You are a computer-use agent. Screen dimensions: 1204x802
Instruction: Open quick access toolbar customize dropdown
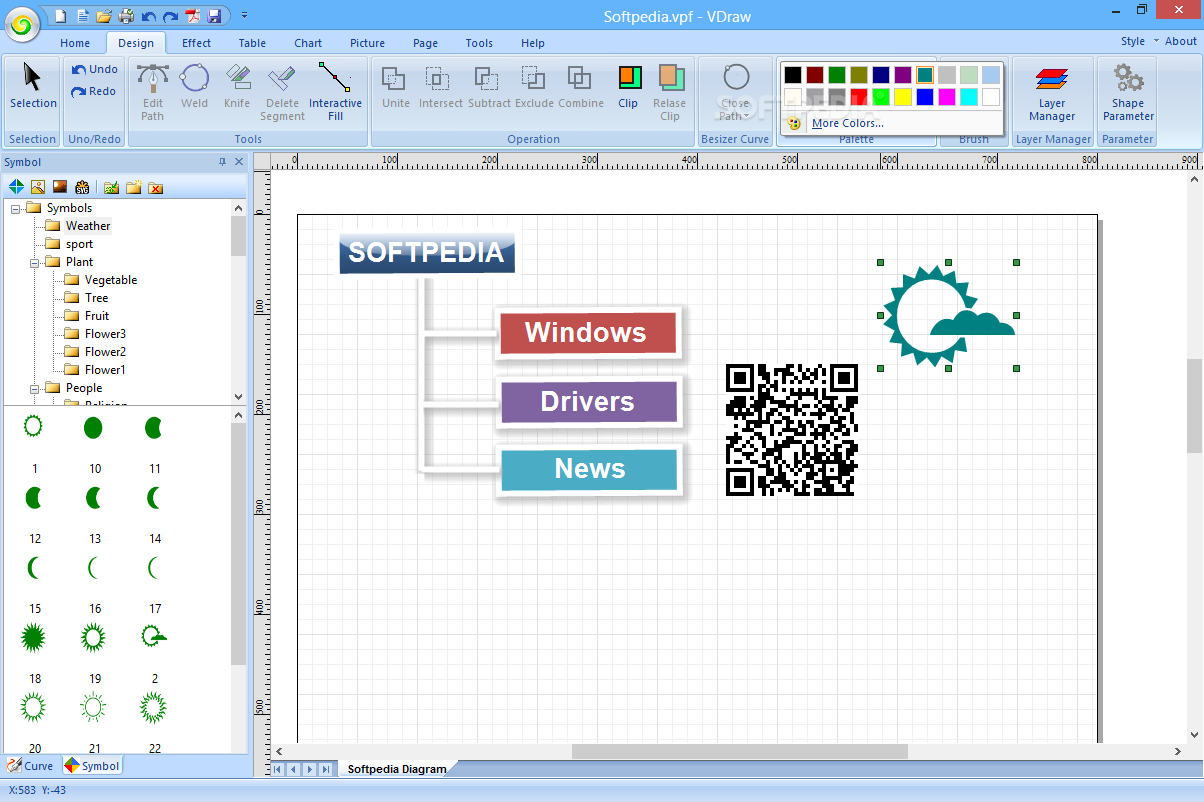[245, 16]
